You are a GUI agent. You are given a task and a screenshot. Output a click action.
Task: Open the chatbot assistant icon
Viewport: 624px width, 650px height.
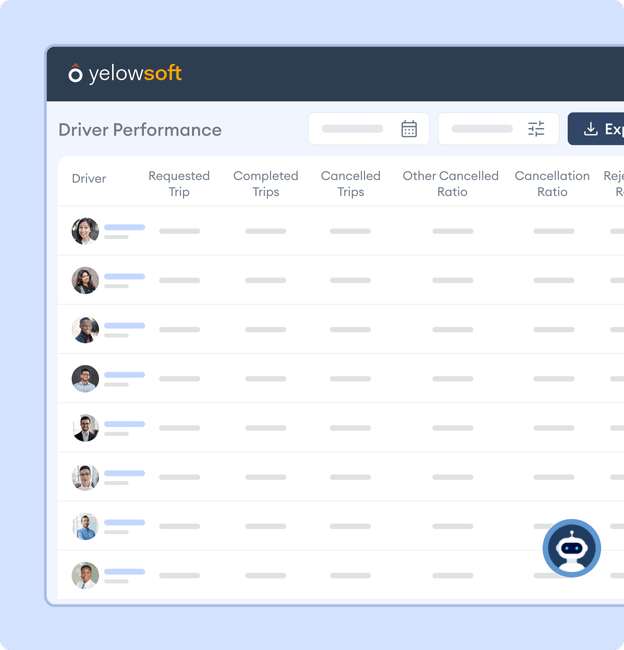click(x=571, y=548)
